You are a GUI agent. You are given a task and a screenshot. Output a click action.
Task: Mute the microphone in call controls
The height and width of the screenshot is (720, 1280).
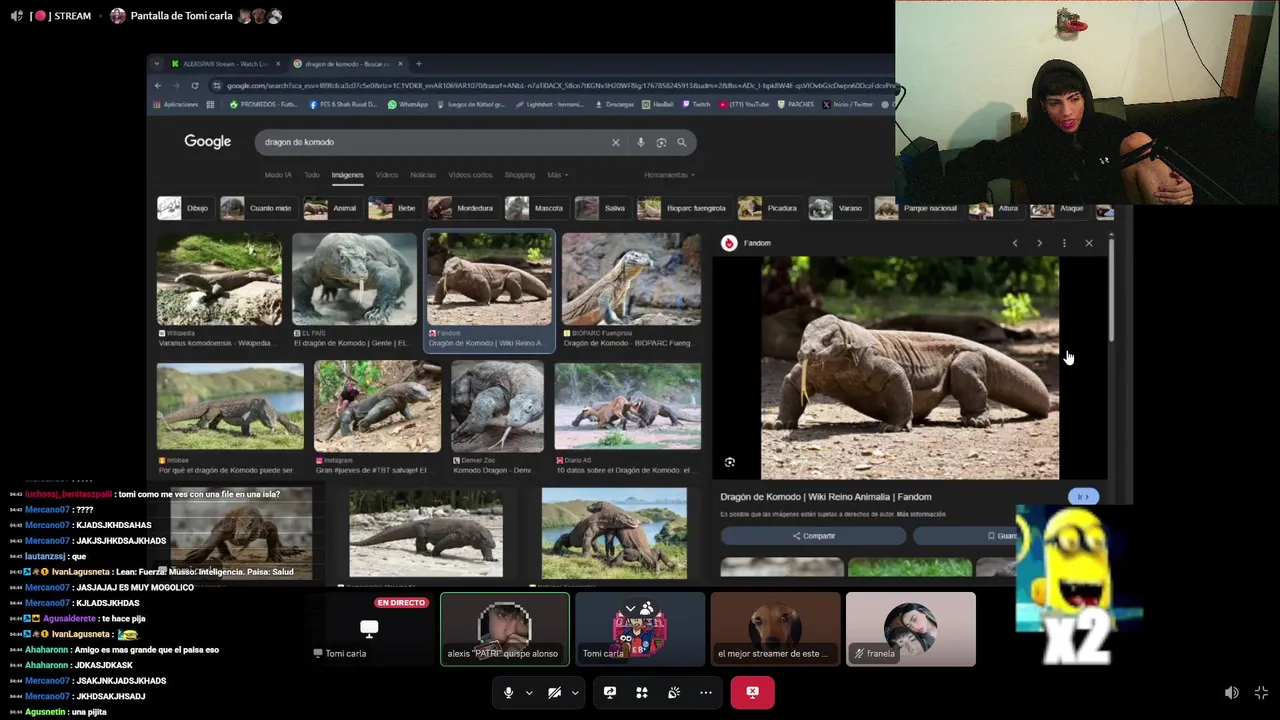point(508,692)
